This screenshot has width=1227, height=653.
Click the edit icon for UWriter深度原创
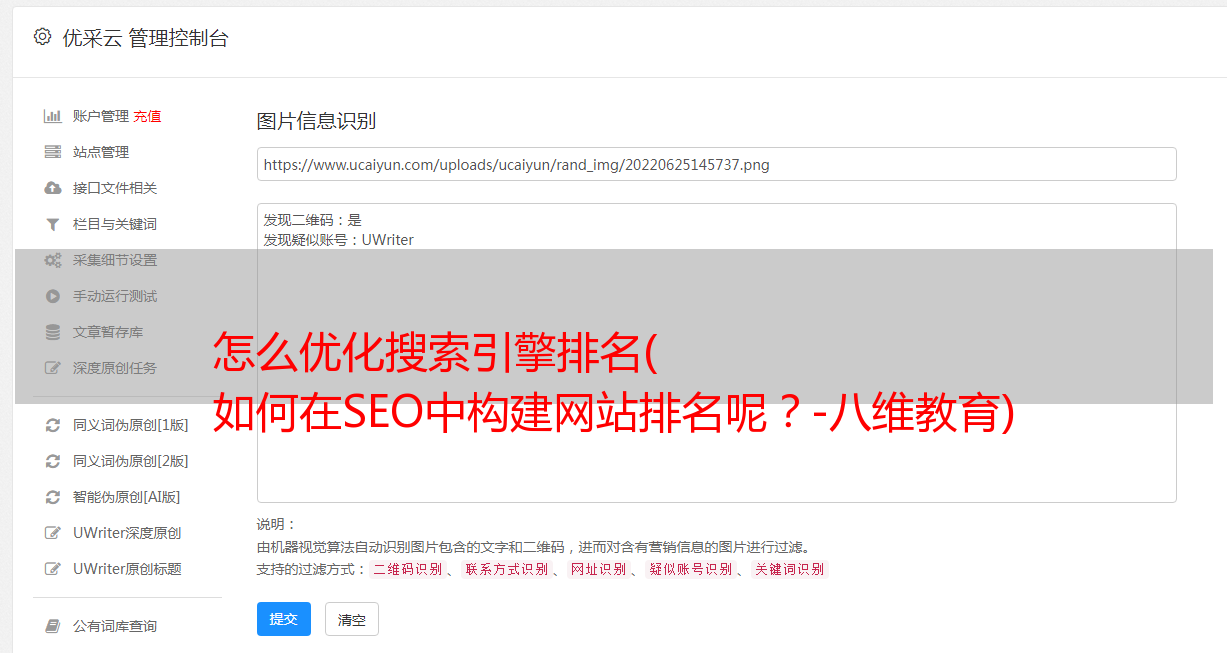click(x=53, y=533)
